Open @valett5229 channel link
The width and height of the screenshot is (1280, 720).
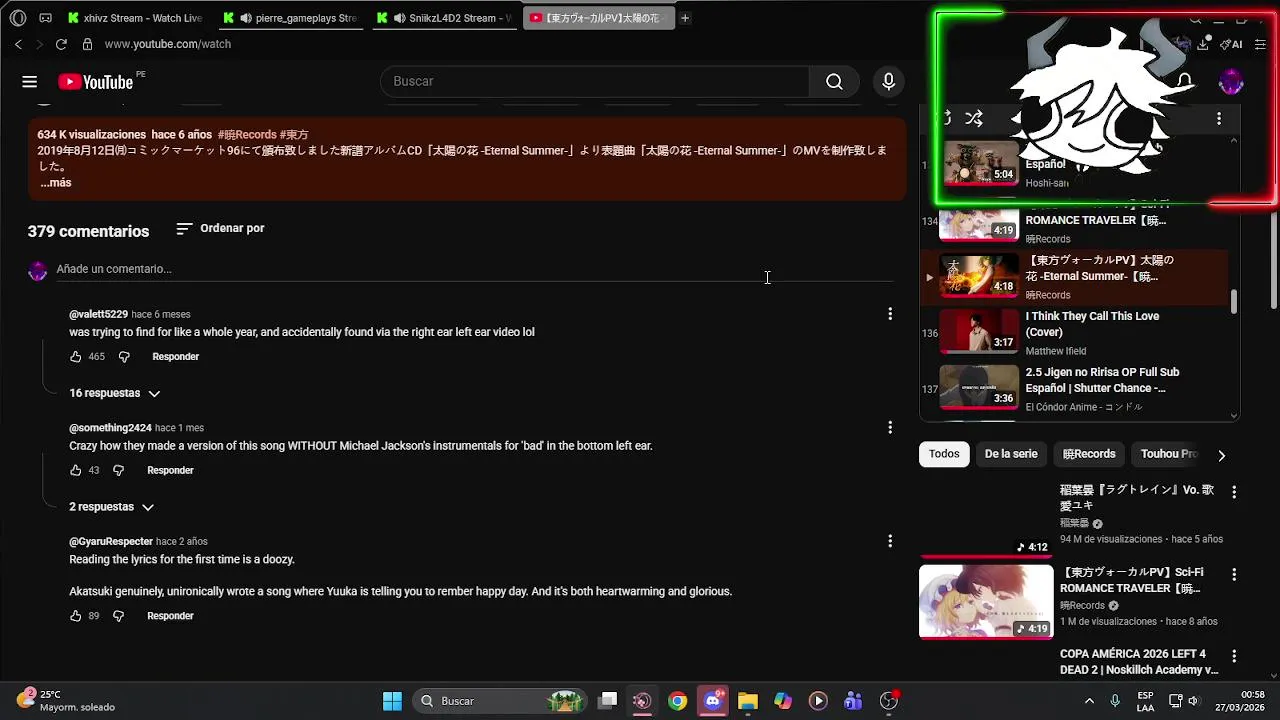coord(98,314)
